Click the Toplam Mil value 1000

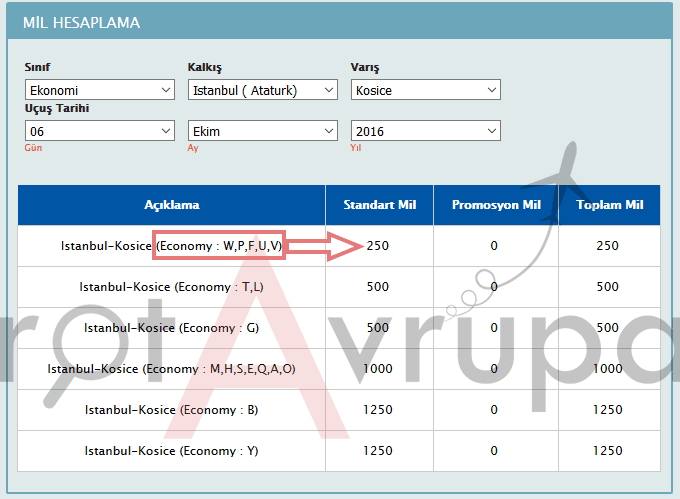pyautogui.click(x=607, y=369)
